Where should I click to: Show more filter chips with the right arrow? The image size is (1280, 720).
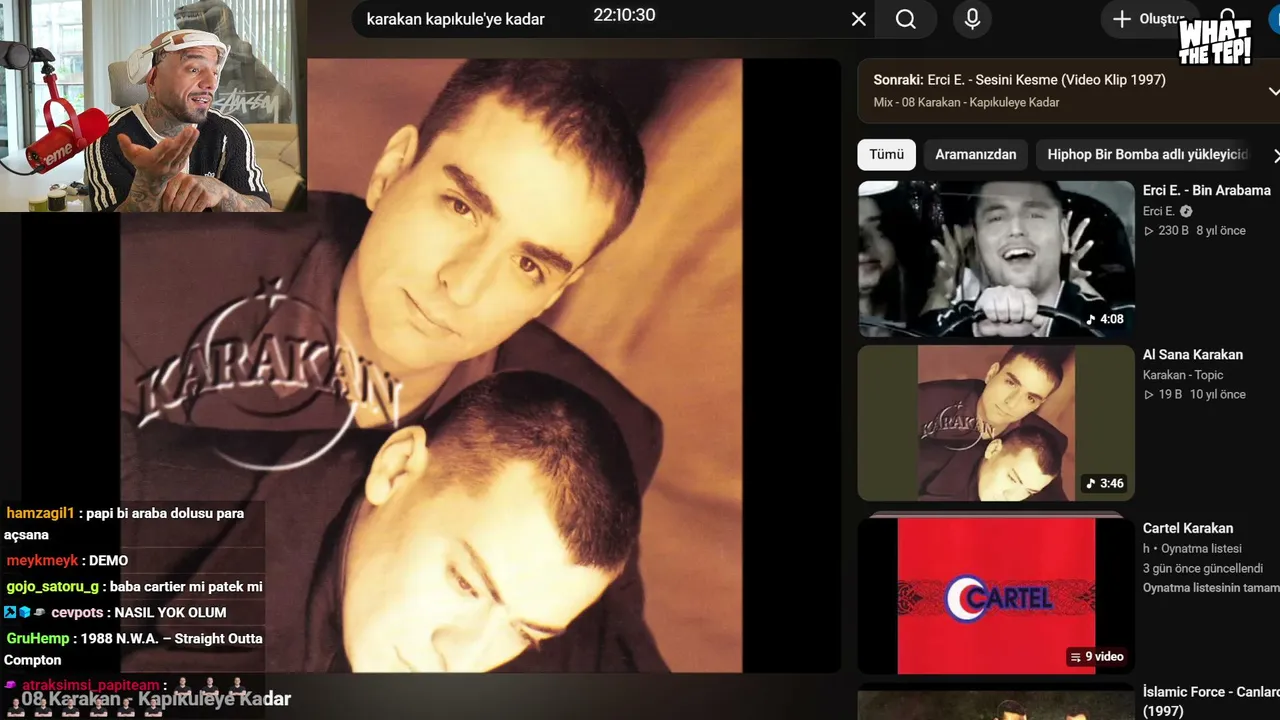1275,155
